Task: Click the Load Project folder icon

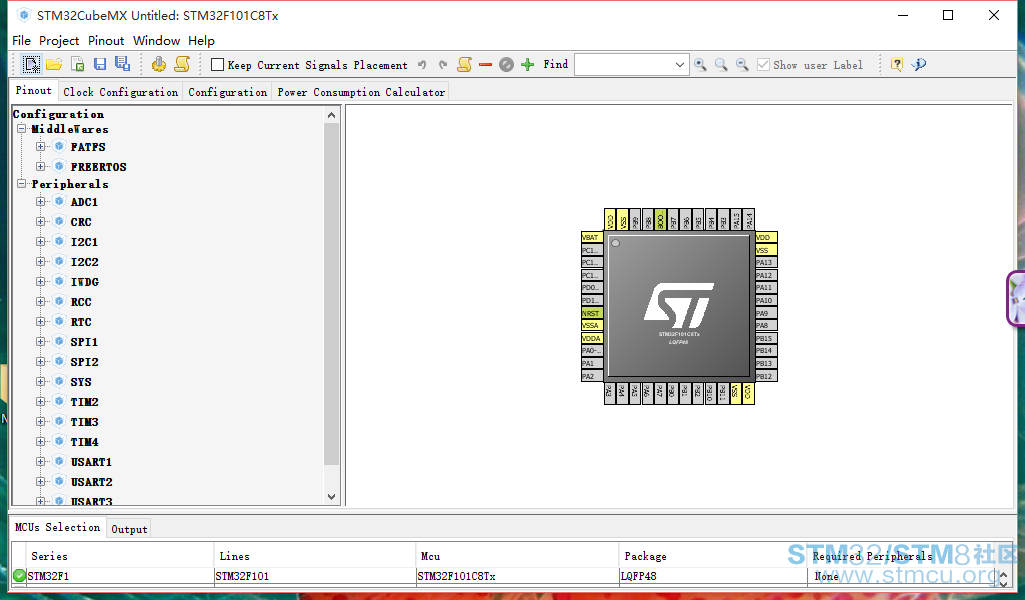Action: 54,64
